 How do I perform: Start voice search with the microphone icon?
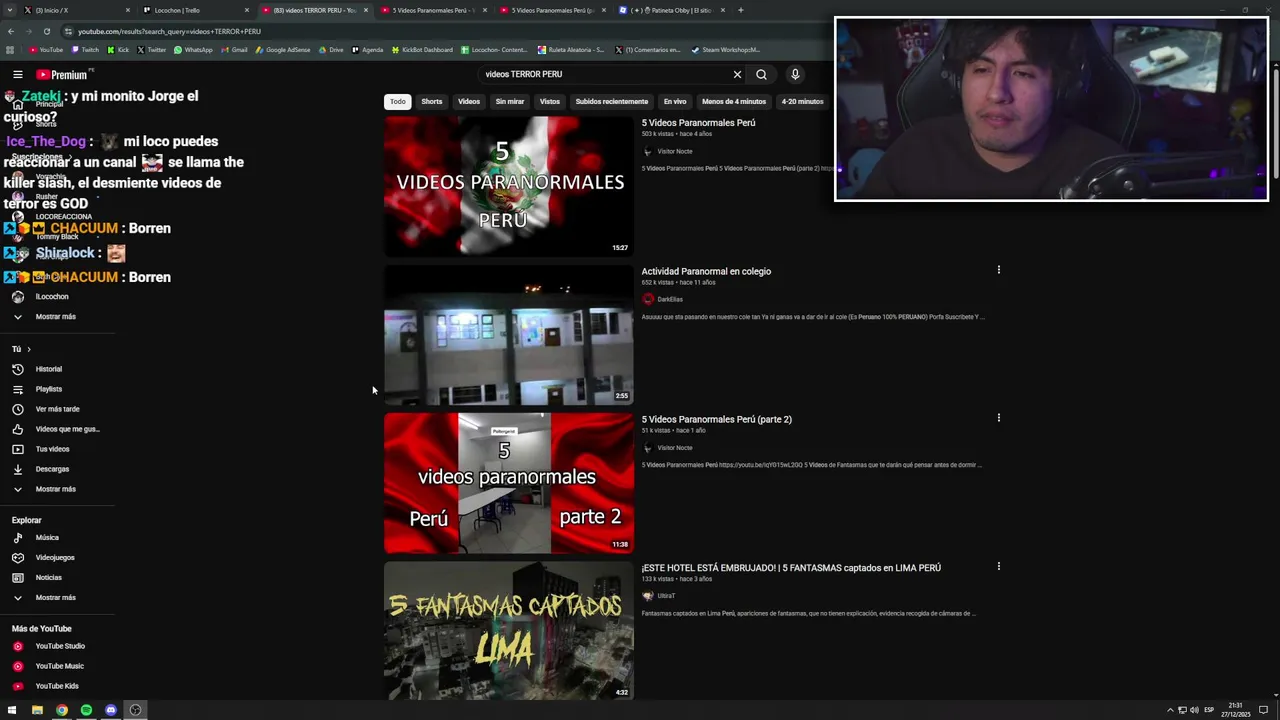[x=795, y=74]
